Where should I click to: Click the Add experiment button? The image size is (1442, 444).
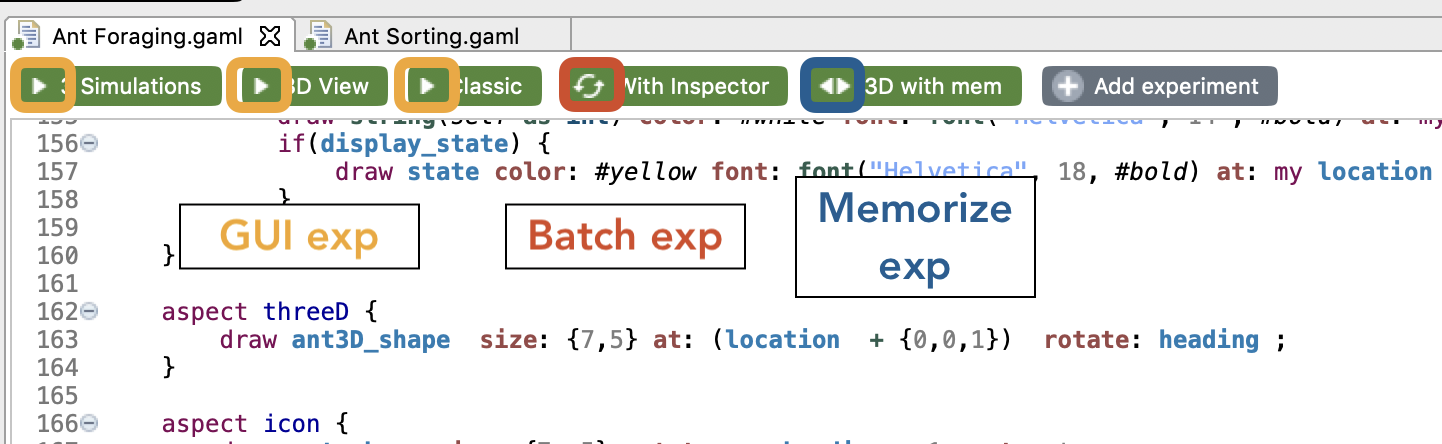coord(1160,86)
